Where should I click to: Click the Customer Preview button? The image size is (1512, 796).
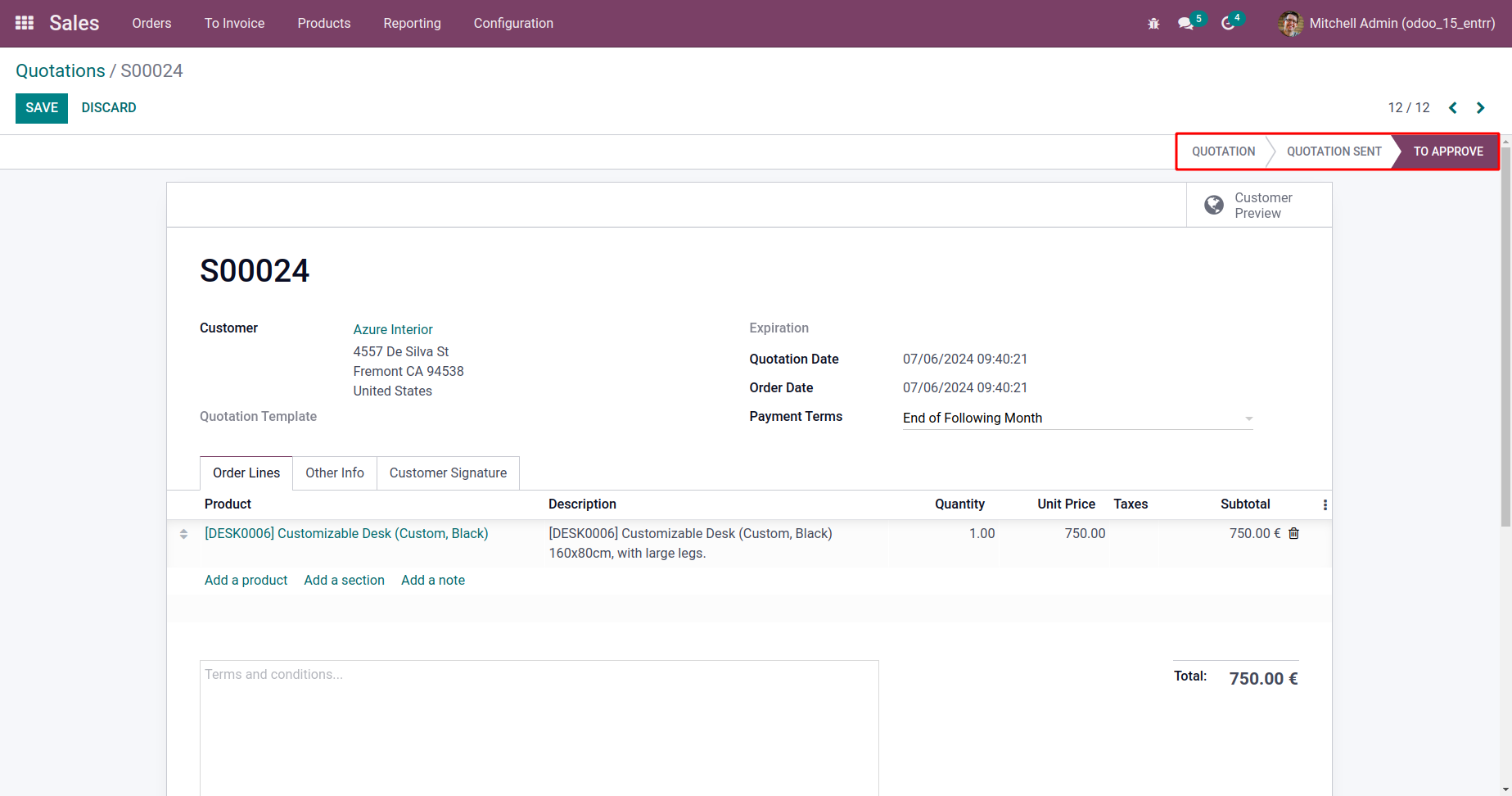click(1259, 205)
